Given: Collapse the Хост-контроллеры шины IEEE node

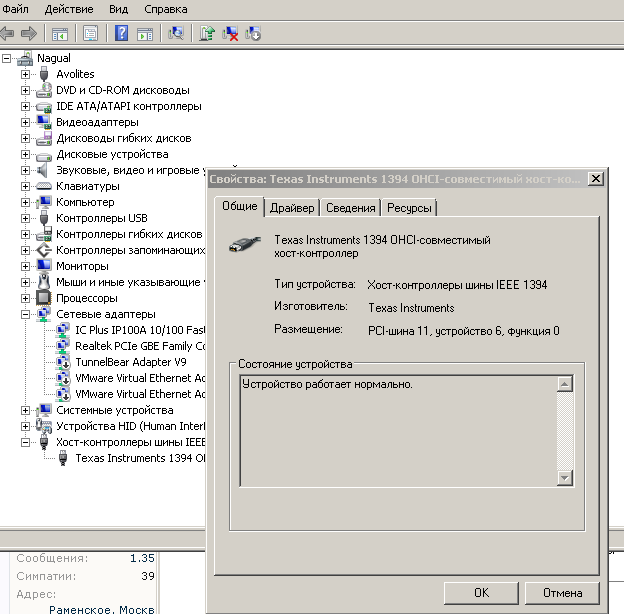Looking at the screenshot, I should click(x=25, y=442).
